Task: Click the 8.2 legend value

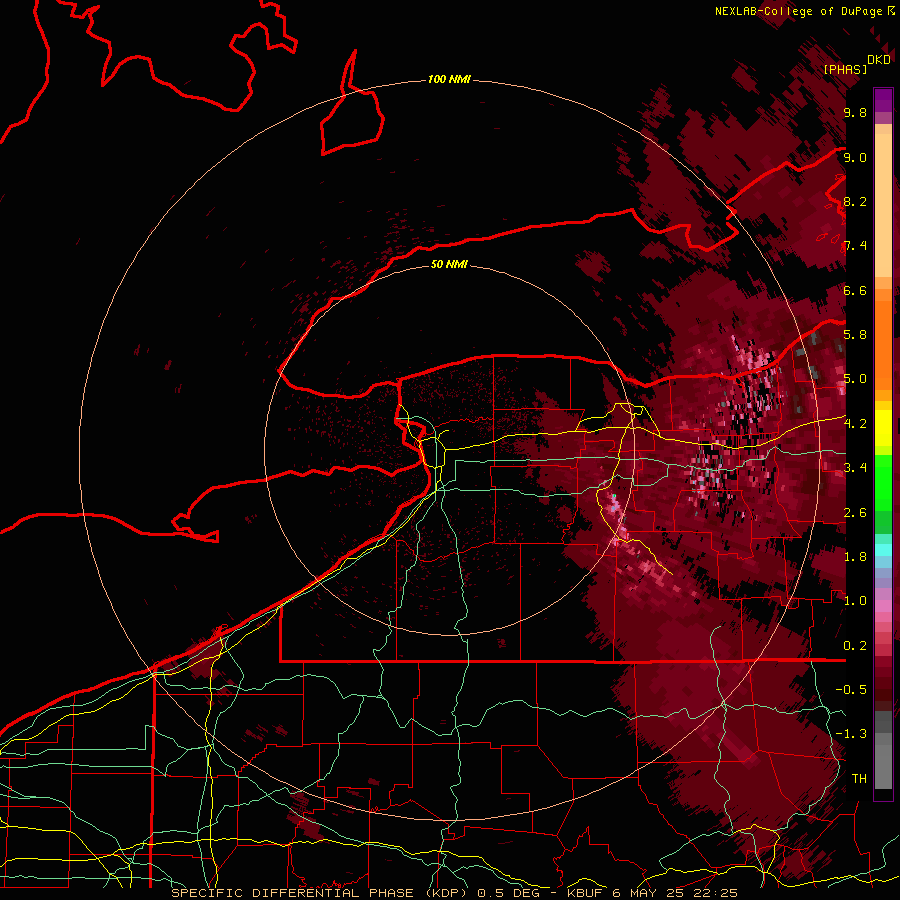Action: (x=855, y=201)
